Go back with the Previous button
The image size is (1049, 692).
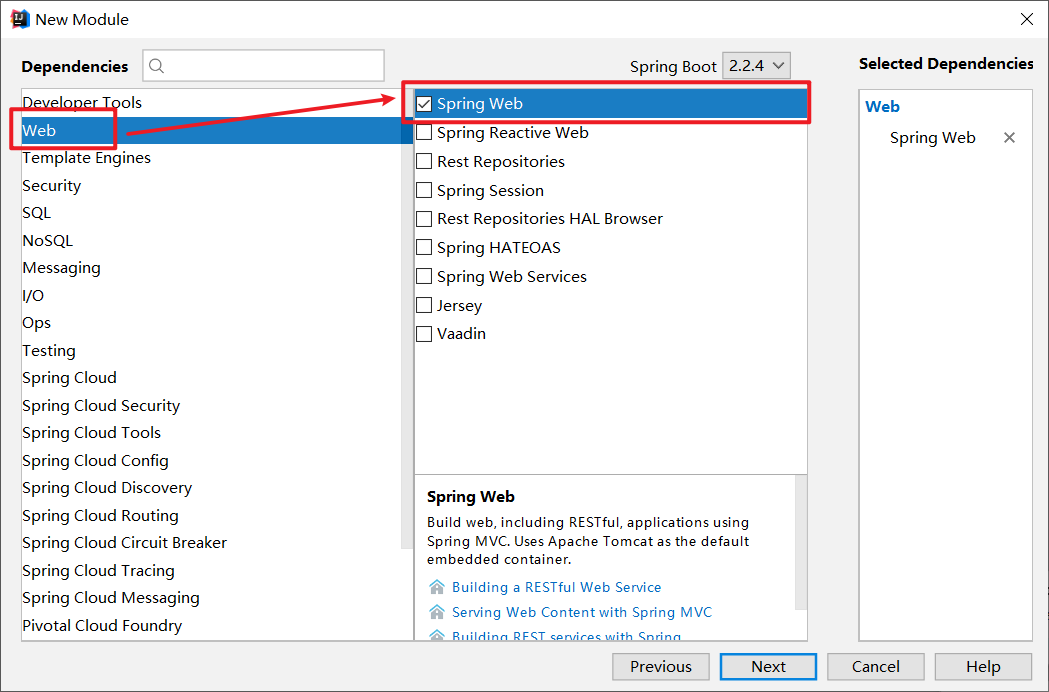pyautogui.click(x=660, y=667)
